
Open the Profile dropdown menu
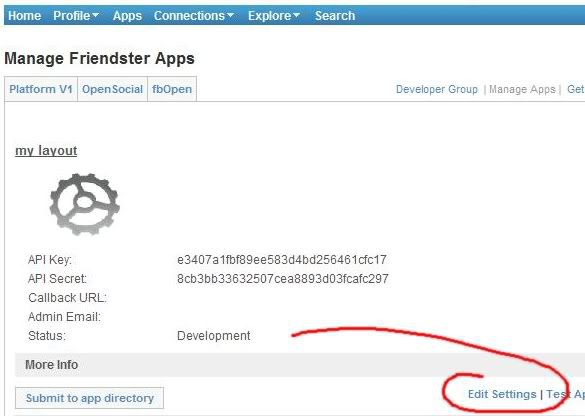[76, 16]
